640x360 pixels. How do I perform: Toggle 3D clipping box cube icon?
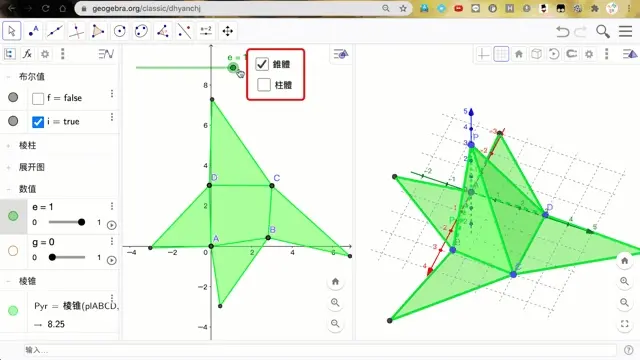point(536,54)
